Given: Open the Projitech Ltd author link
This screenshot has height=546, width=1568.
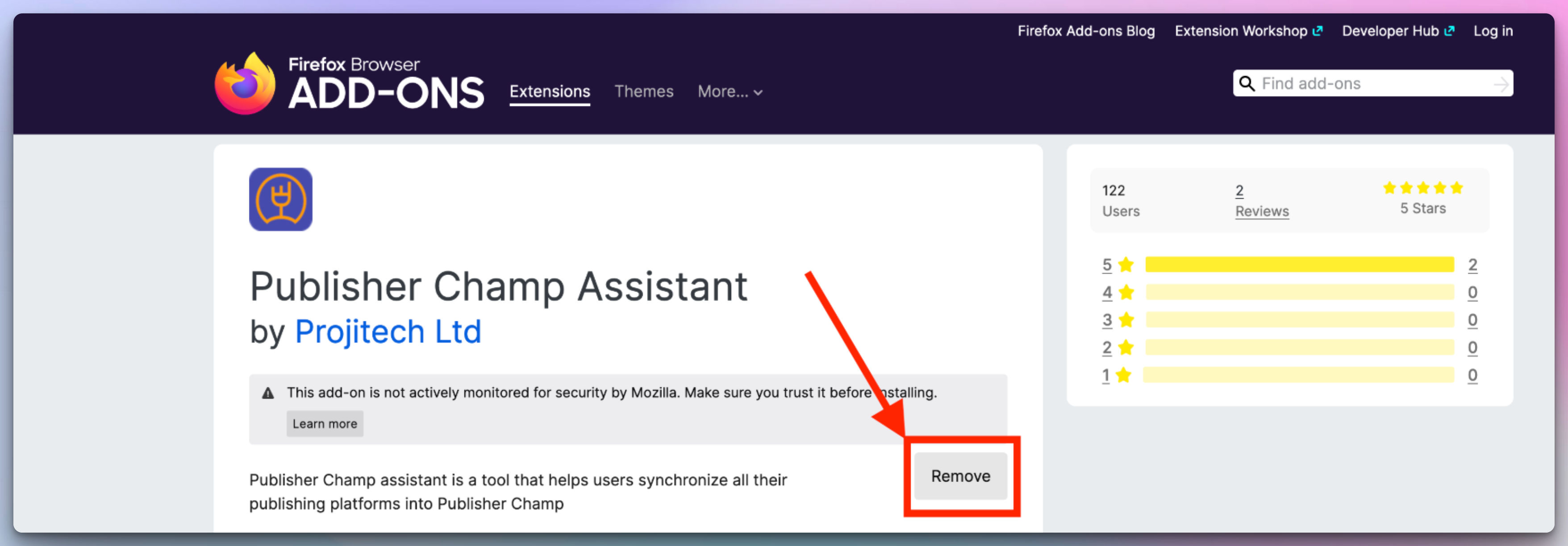Looking at the screenshot, I should click(x=388, y=332).
